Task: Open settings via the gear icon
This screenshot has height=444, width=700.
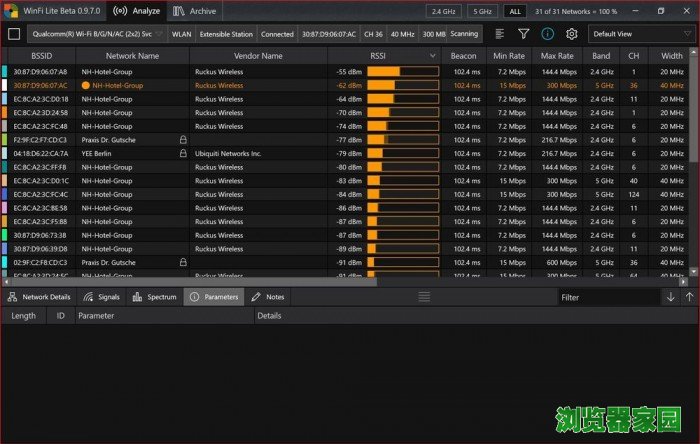Action: tap(571, 33)
